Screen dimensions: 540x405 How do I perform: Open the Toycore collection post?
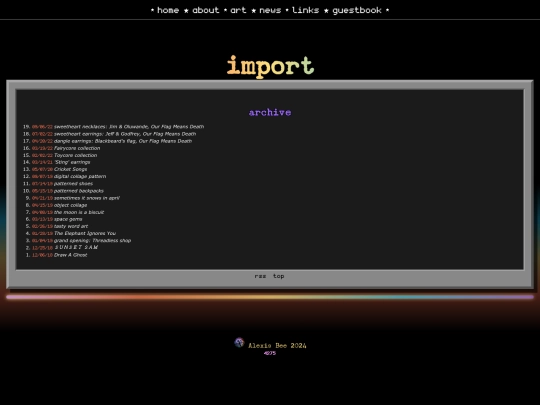[75, 155]
